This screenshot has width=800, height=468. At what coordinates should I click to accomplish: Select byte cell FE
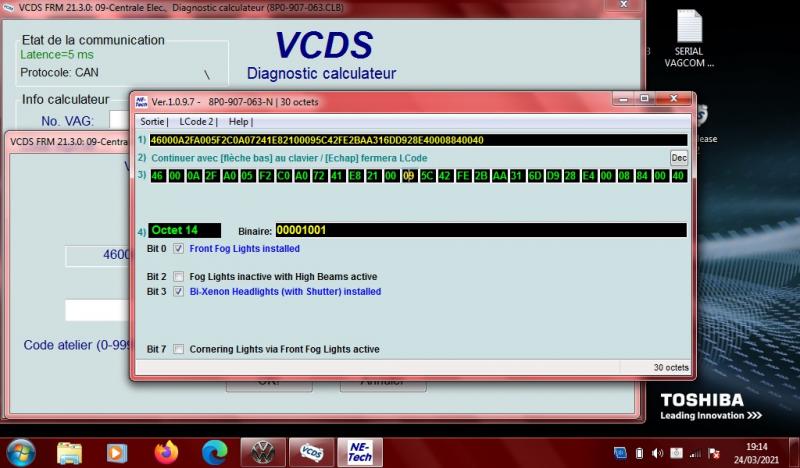pos(463,176)
